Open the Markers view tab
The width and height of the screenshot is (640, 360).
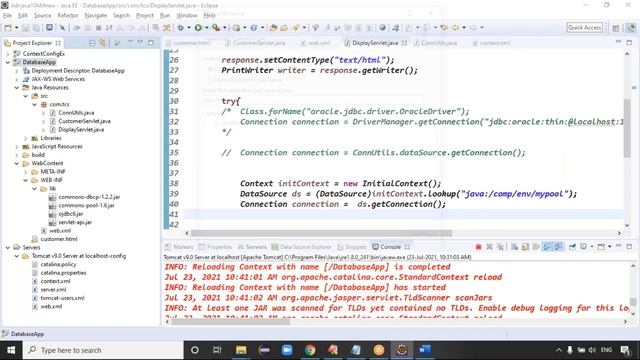click(x=179, y=247)
